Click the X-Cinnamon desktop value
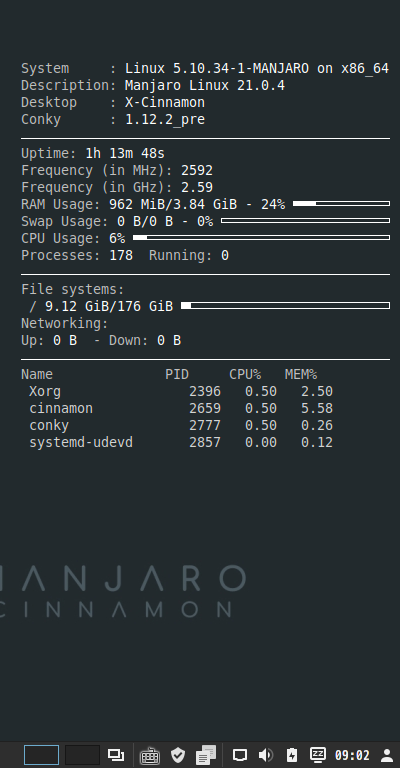The image size is (400, 768). click(x=165, y=102)
